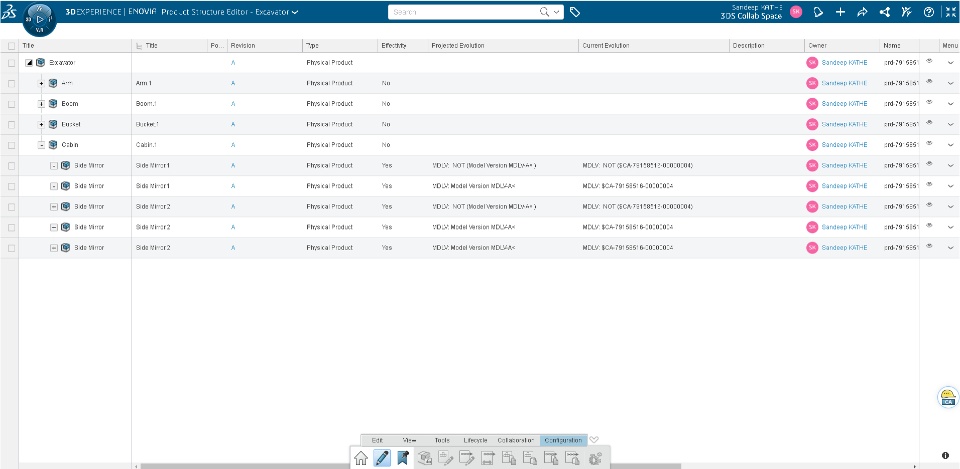Open the Excavator title dropdown in header
Image resolution: width=960 pixels, height=469 pixels.
[295, 12]
